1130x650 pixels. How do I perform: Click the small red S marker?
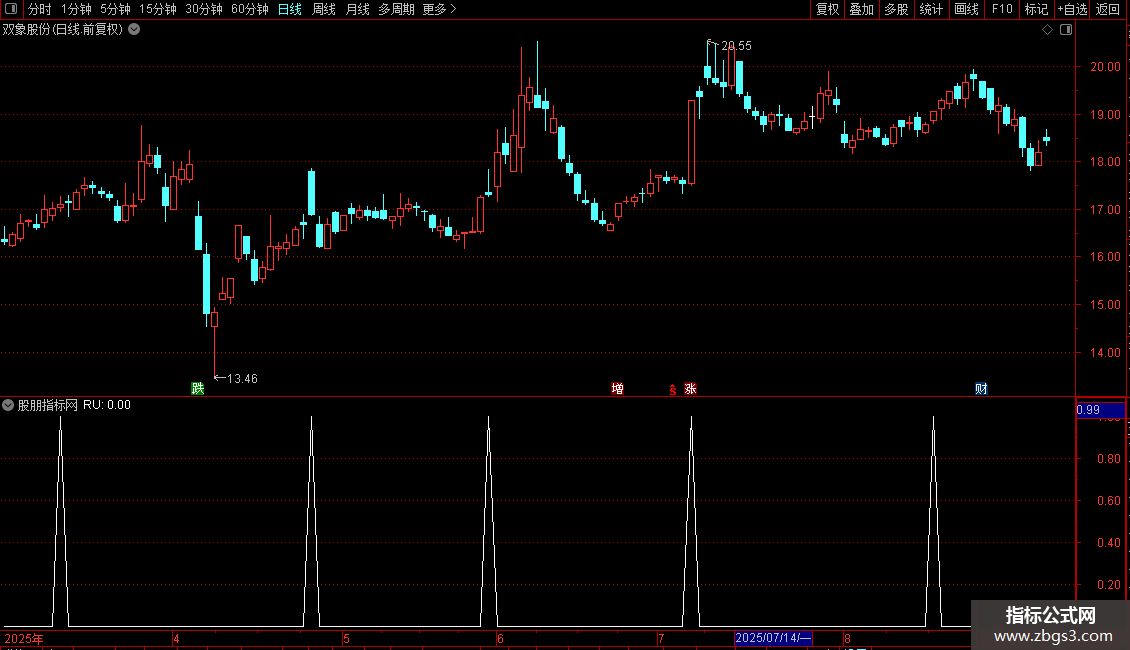673,390
